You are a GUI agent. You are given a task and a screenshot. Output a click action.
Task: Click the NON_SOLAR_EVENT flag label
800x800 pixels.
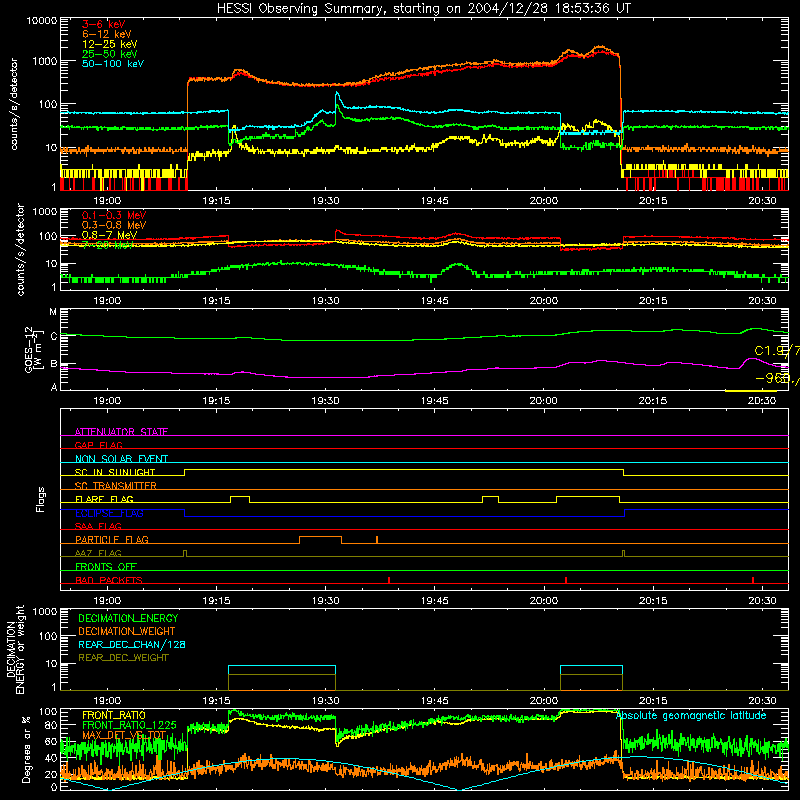tap(121, 459)
